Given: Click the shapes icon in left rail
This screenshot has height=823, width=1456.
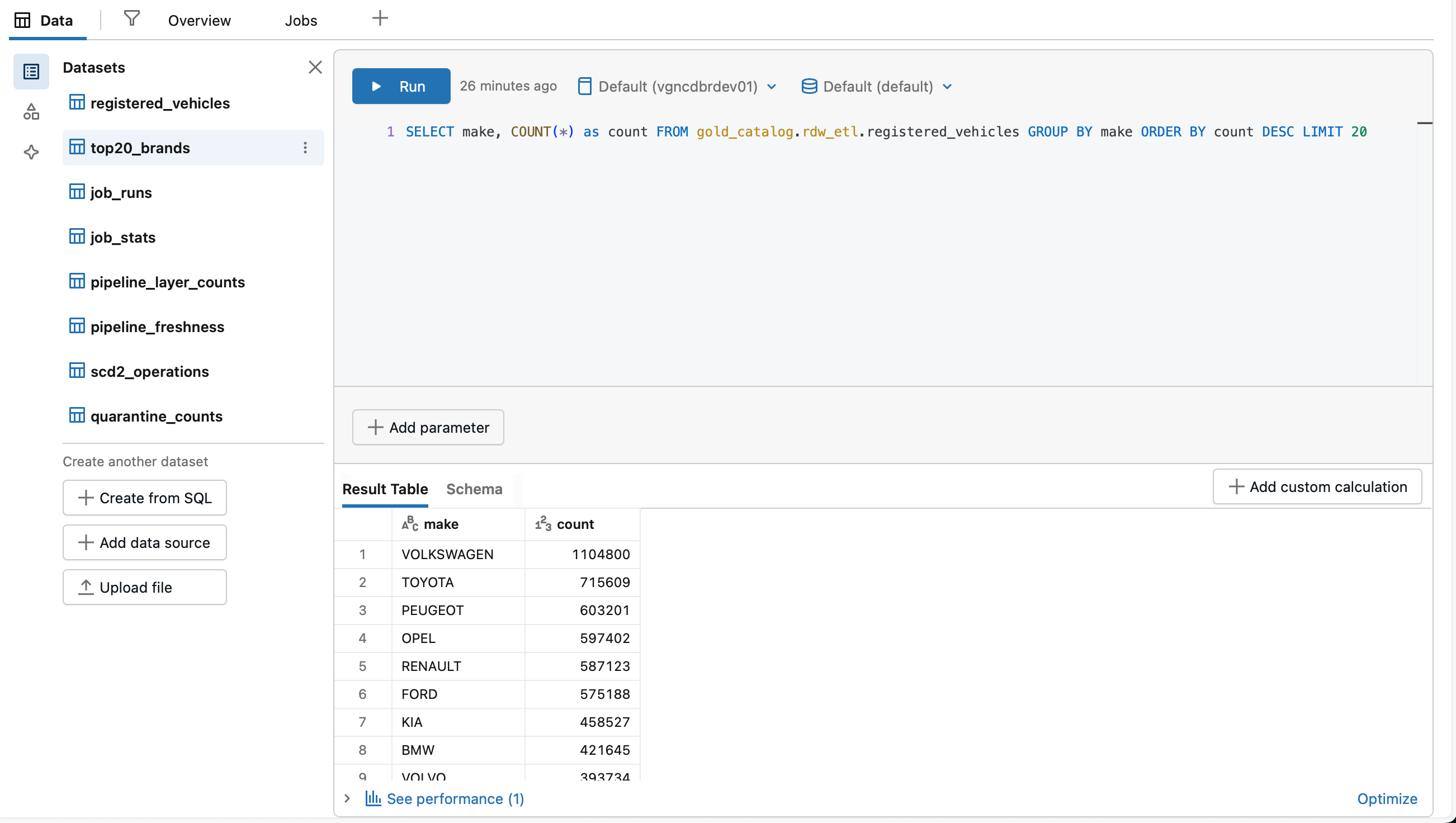Looking at the screenshot, I should click(31, 112).
